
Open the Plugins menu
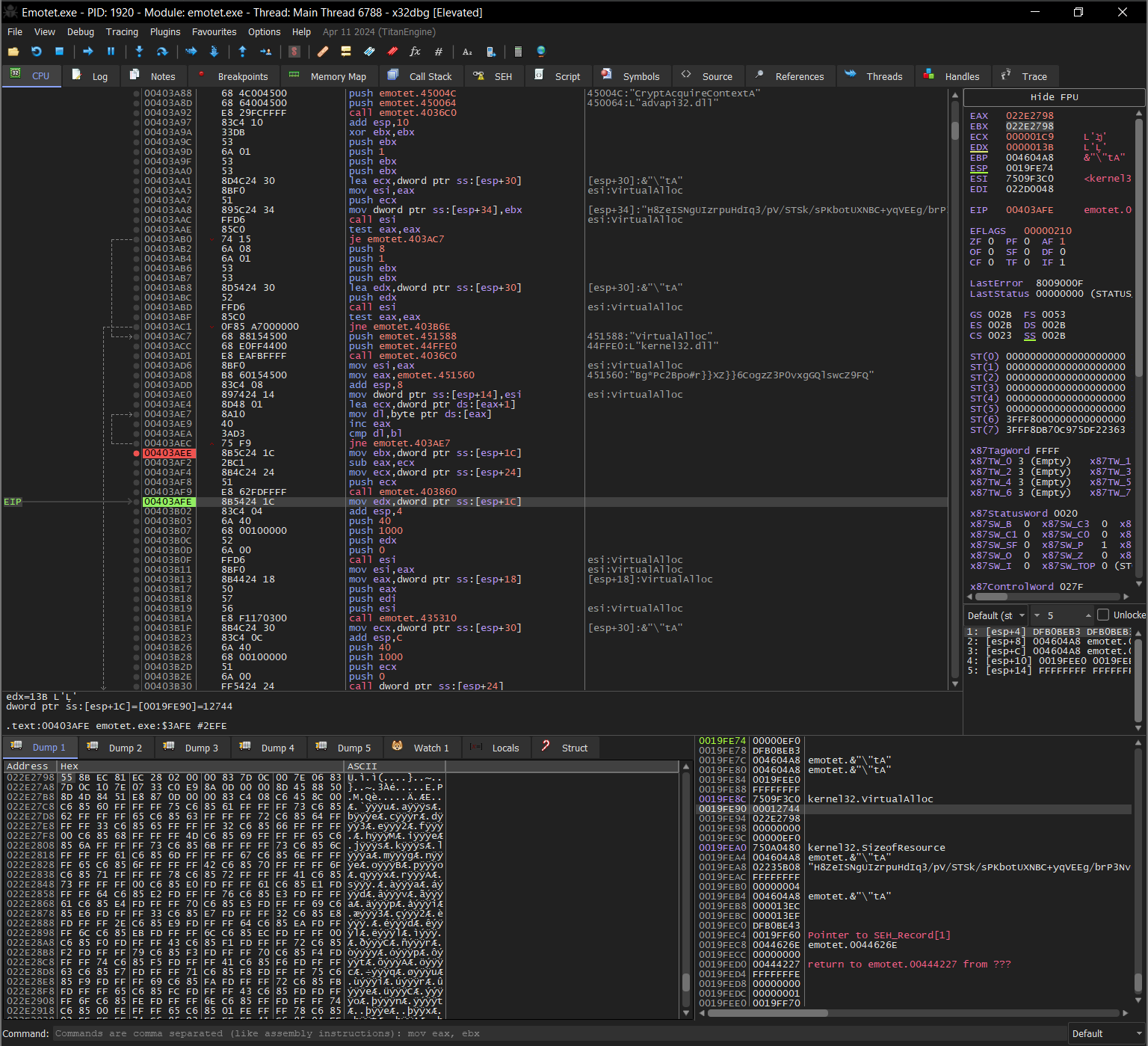(165, 32)
